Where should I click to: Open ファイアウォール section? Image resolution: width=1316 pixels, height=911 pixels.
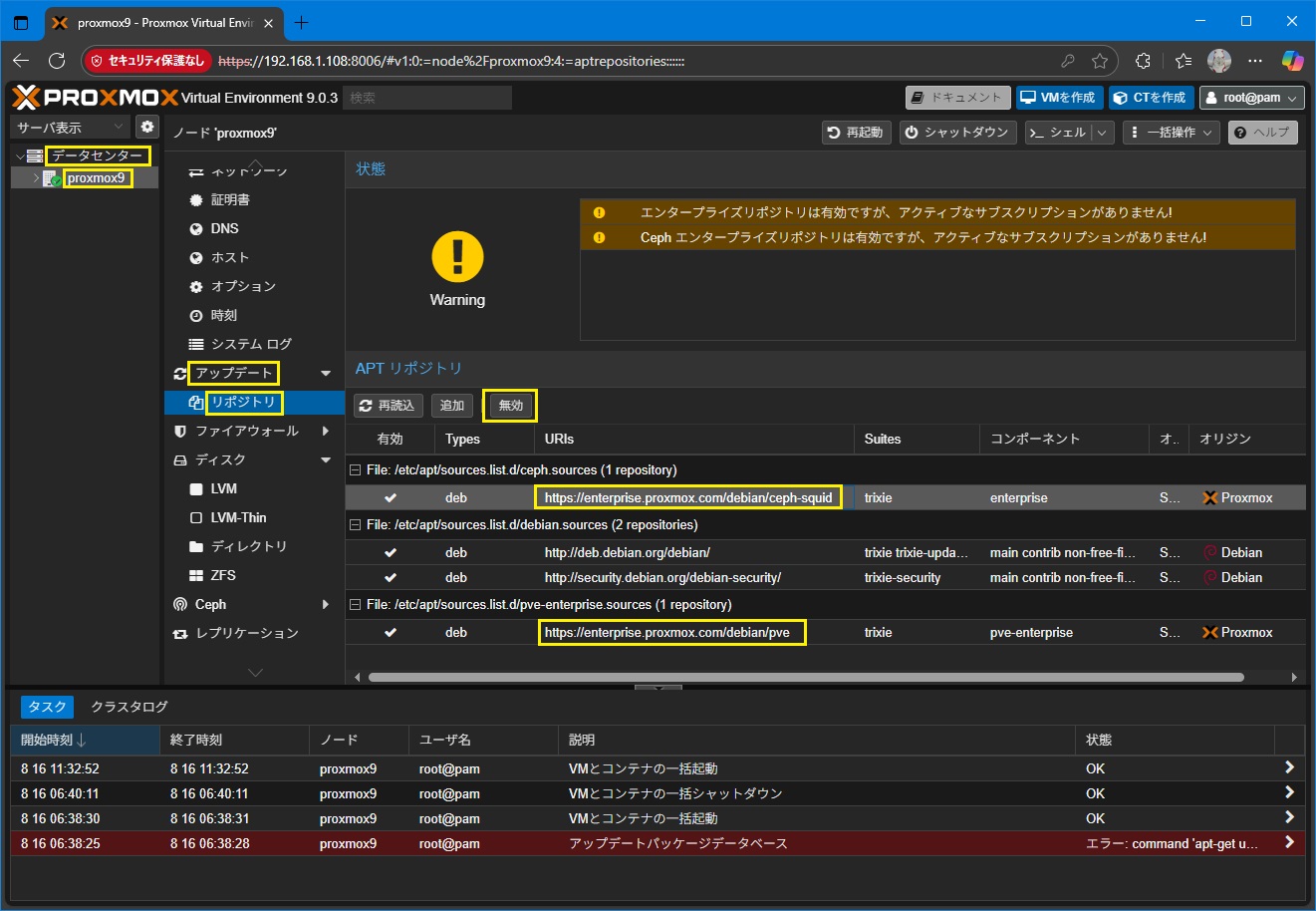pos(247,431)
